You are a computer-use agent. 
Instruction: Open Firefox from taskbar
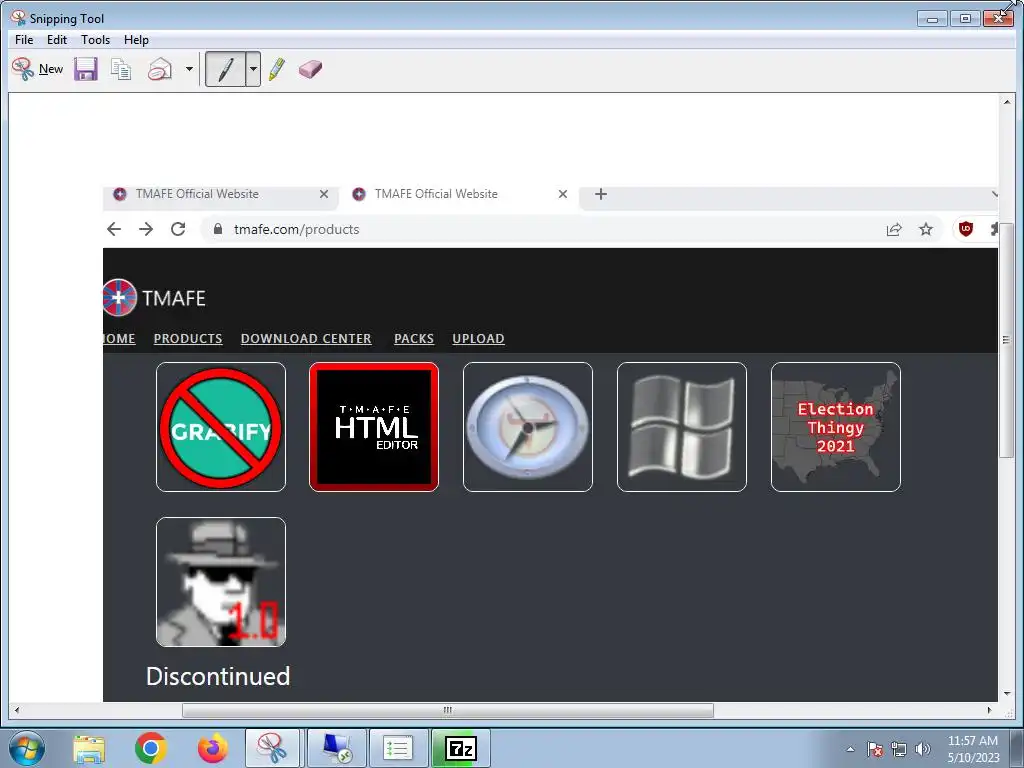click(x=213, y=748)
